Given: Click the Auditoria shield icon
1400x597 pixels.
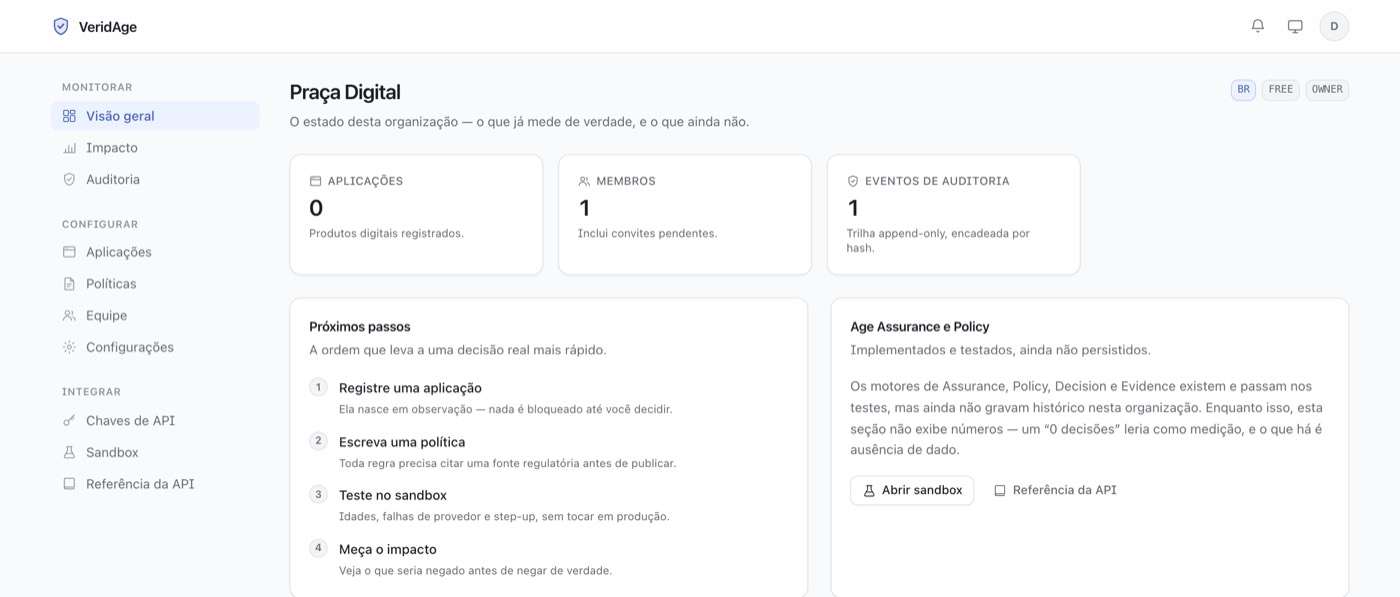Looking at the screenshot, I should click(69, 180).
